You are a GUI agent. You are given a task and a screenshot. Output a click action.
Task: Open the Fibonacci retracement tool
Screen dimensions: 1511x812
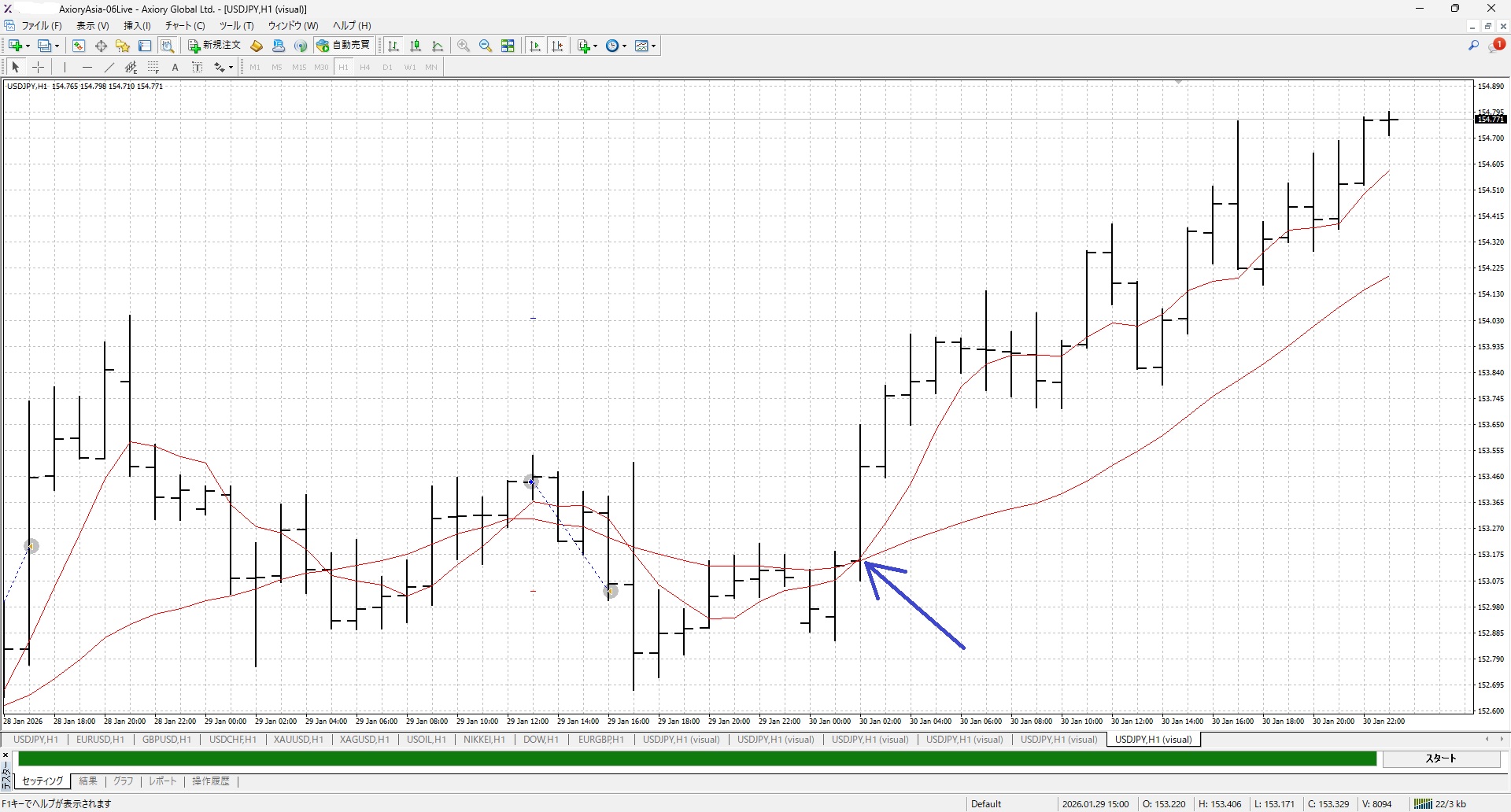pyautogui.click(x=153, y=68)
